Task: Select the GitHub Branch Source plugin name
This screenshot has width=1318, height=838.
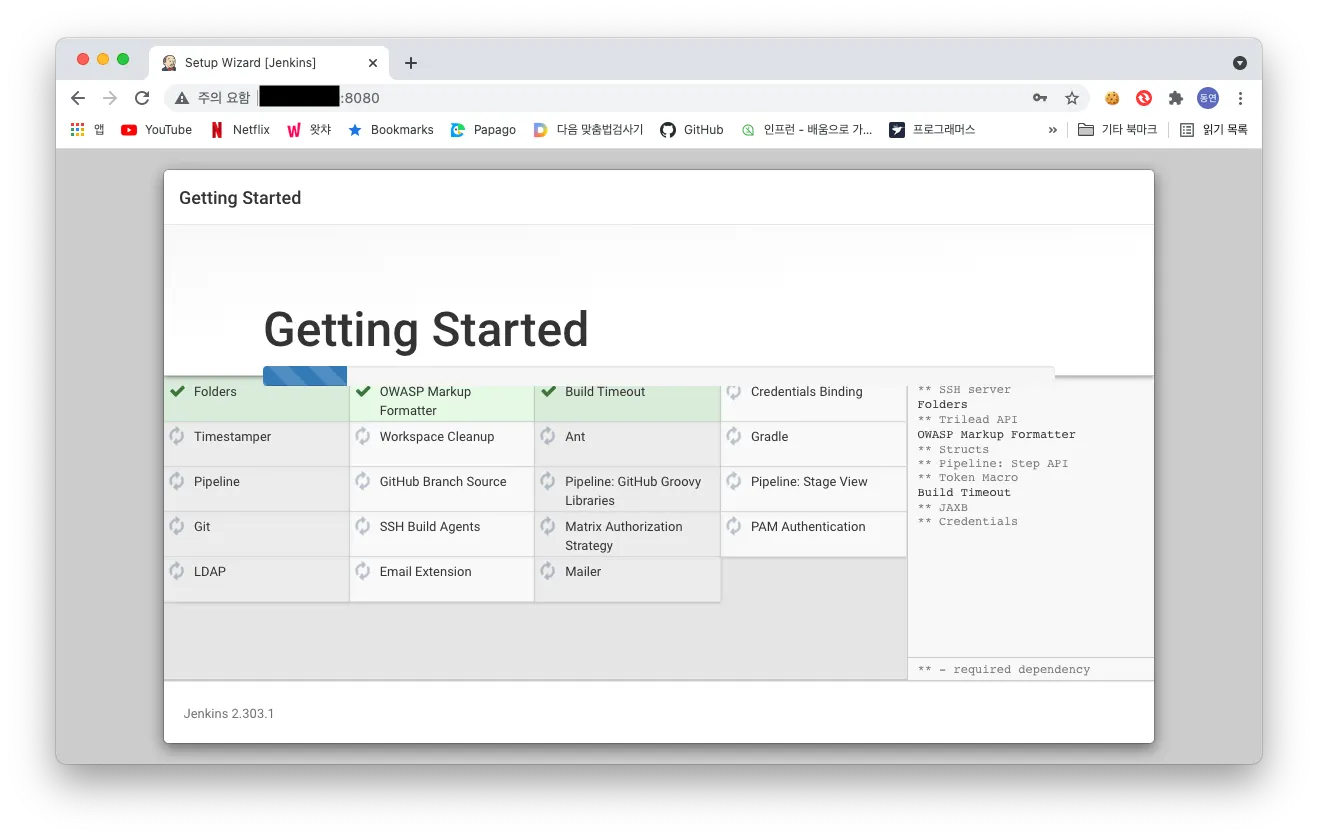Action: 443,482
